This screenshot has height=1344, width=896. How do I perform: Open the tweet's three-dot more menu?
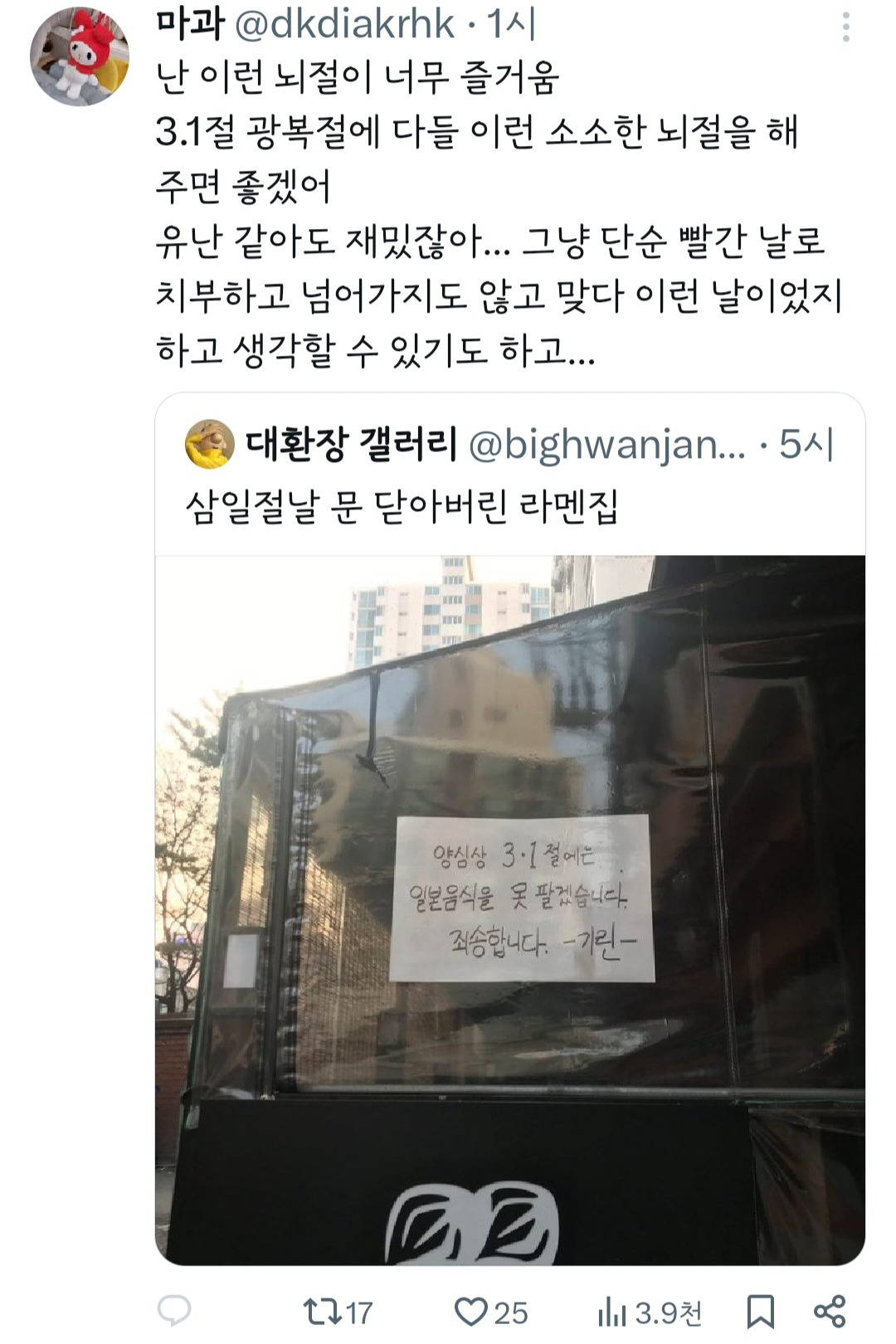(845, 27)
